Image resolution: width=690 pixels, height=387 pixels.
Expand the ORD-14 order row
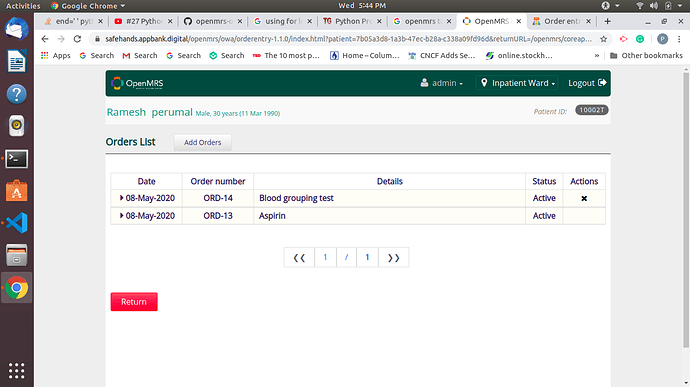(x=121, y=198)
